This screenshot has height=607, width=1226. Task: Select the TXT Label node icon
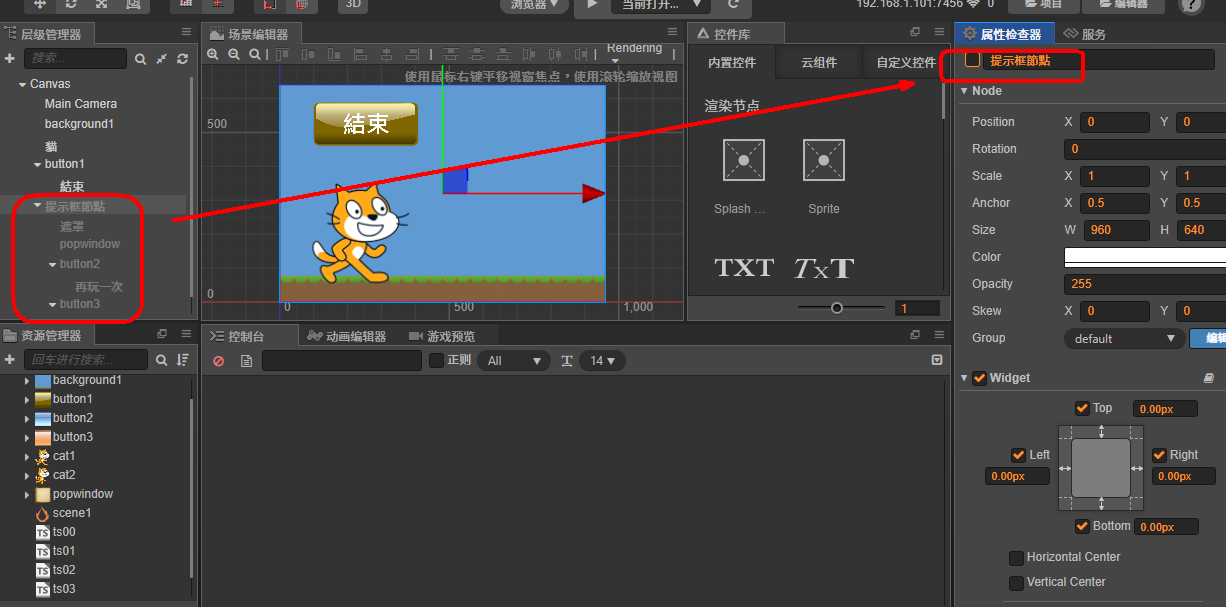click(x=744, y=268)
